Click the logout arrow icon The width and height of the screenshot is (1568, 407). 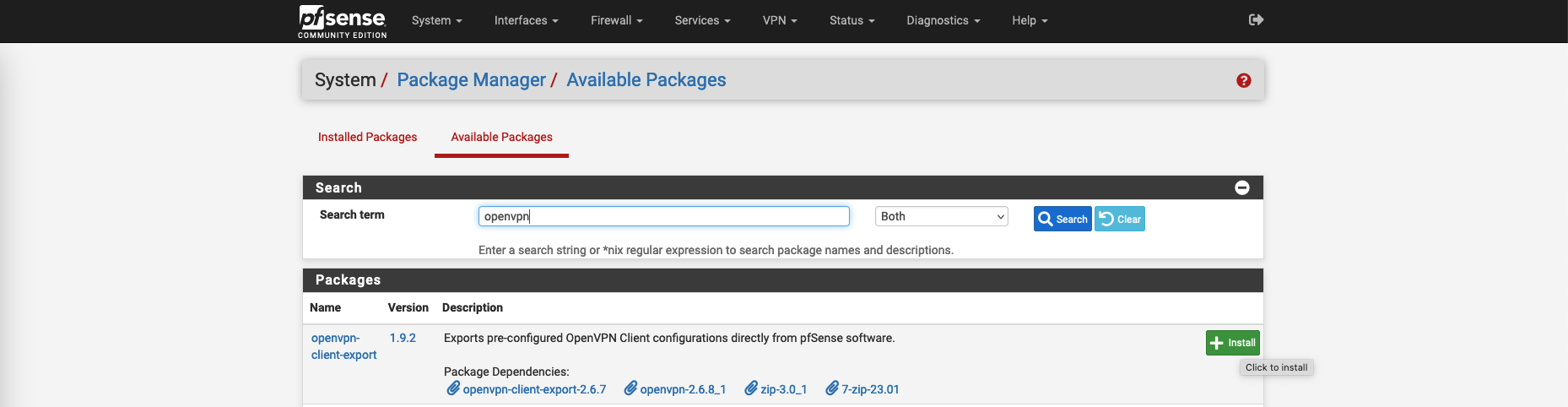coord(1256,19)
